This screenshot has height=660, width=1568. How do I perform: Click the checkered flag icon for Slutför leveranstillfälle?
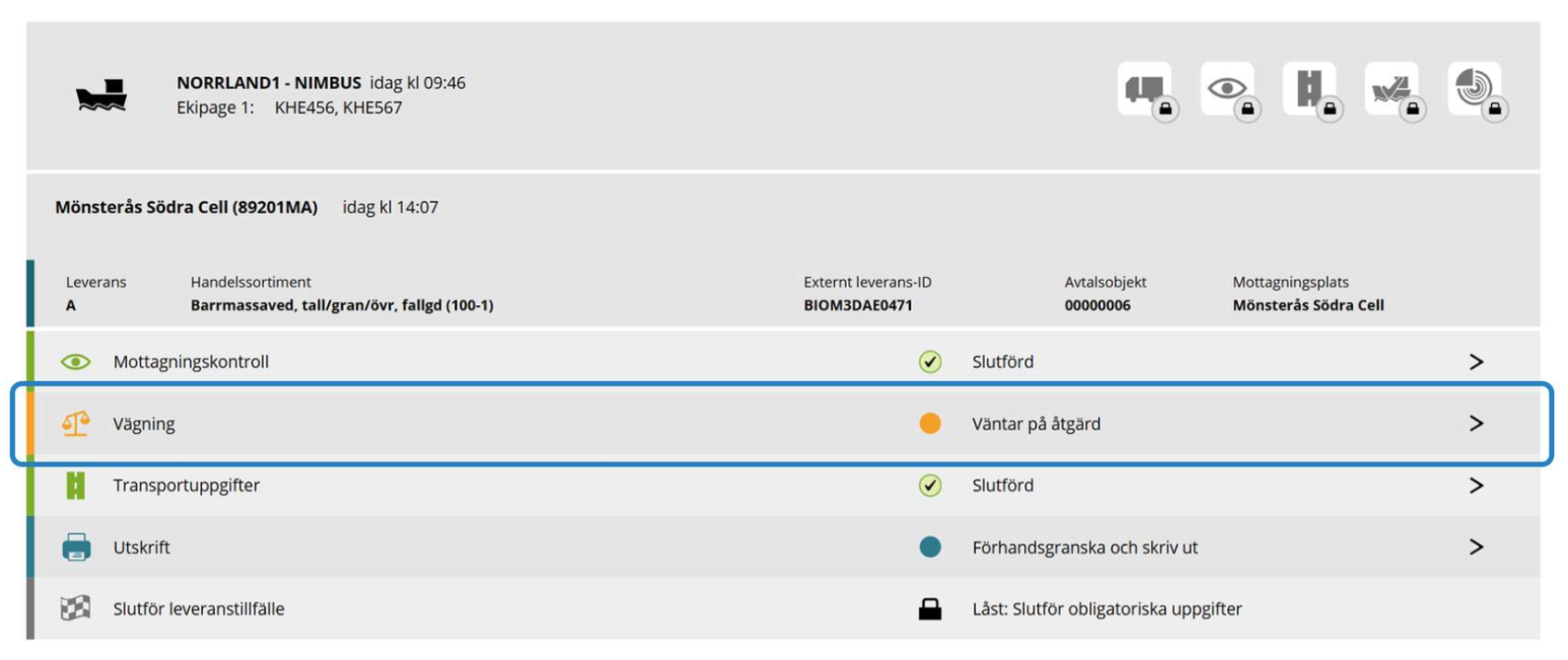(76, 609)
